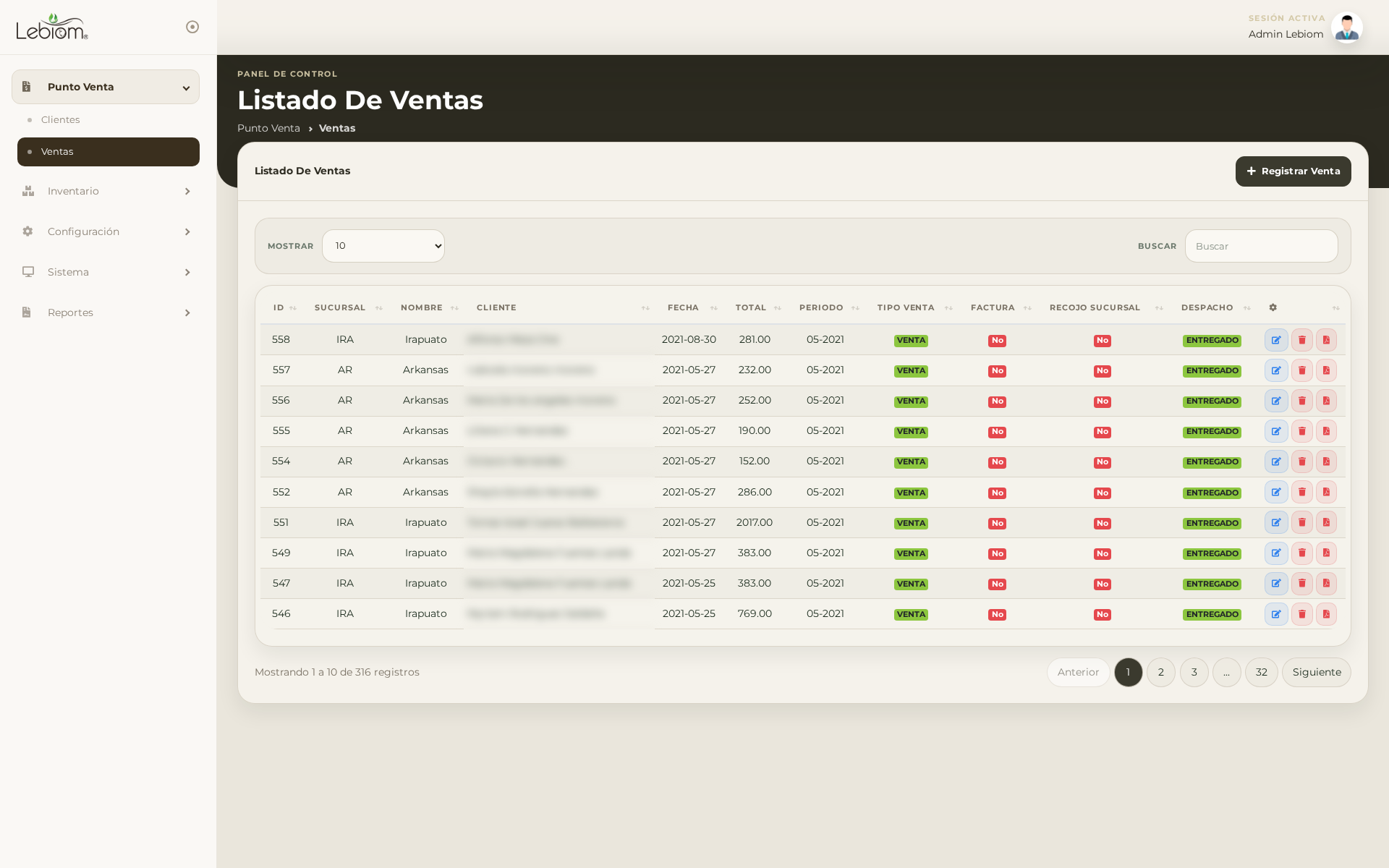Screen dimensions: 1389x868
Task: Go to the Siguiente page
Action: tap(1316, 672)
